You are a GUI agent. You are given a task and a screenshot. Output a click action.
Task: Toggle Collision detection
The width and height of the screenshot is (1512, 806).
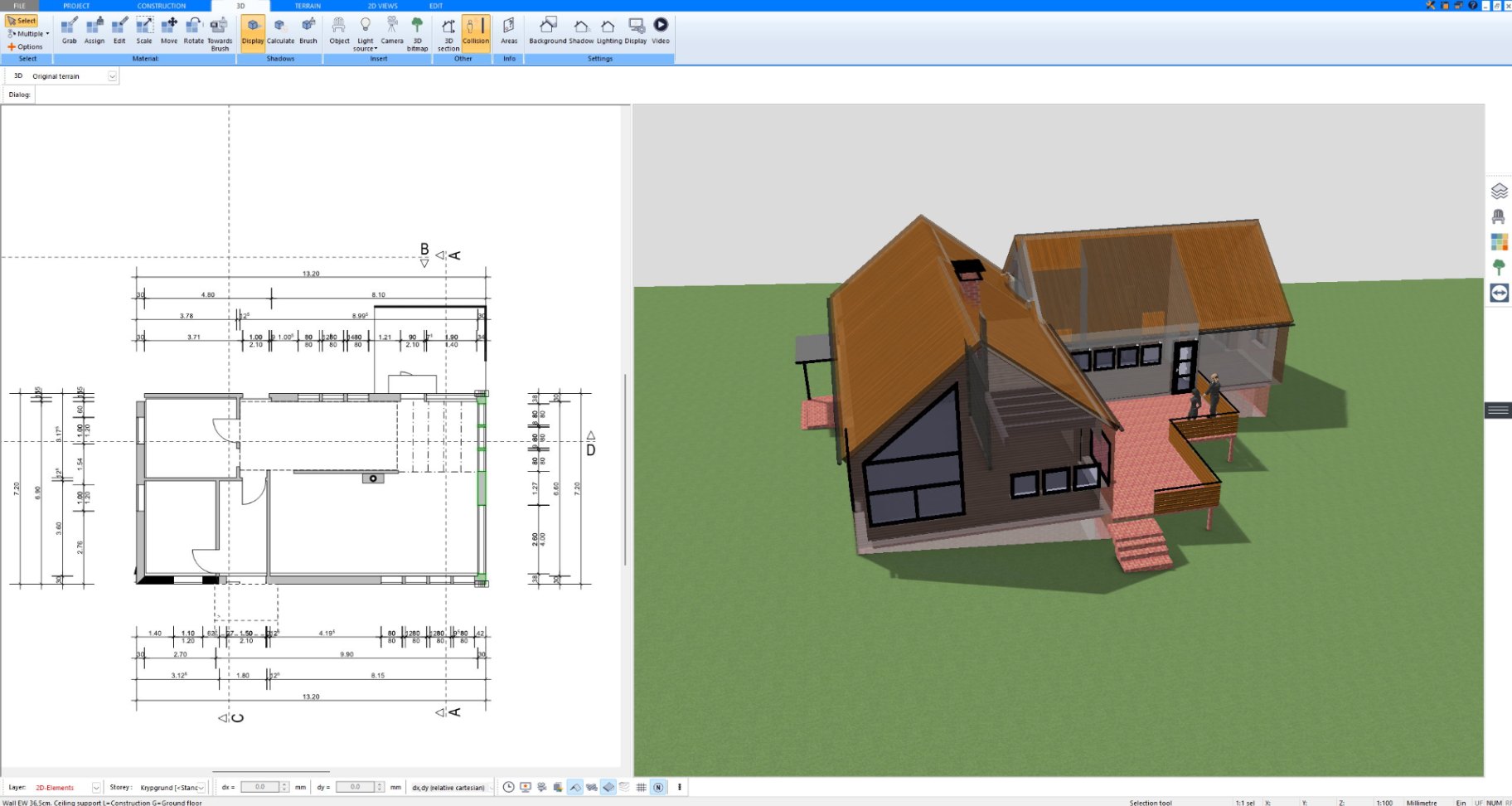(x=476, y=33)
